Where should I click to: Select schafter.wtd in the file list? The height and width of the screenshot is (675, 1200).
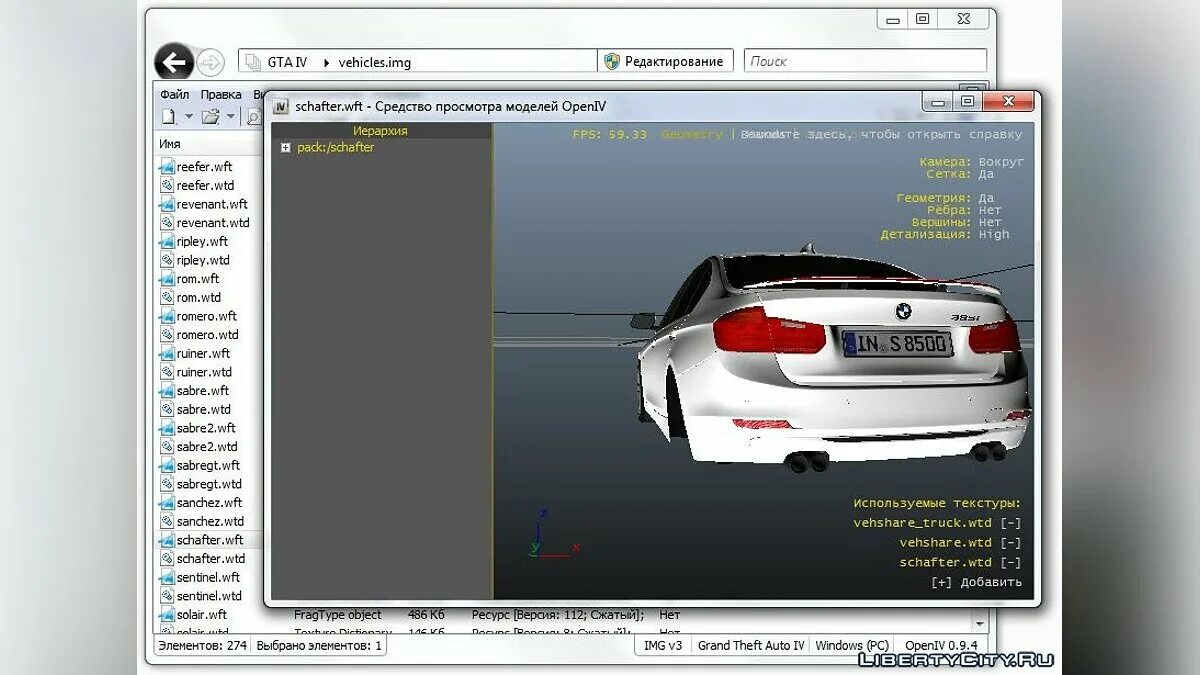pyautogui.click(x=209, y=559)
